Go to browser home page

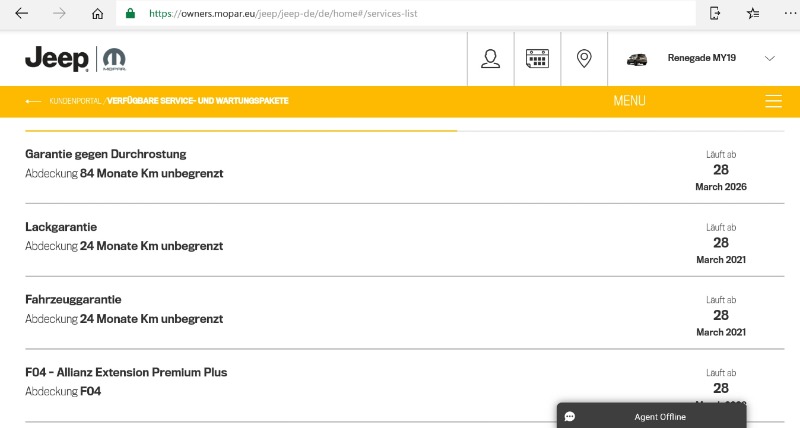97,14
